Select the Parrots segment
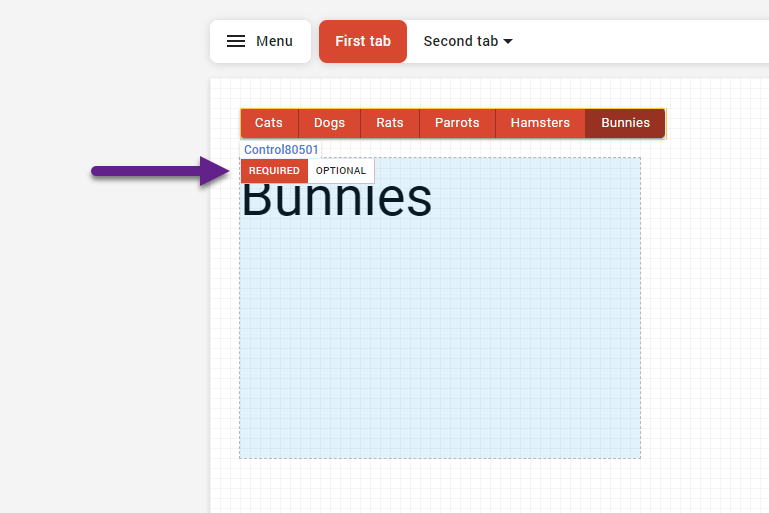769x513 pixels. click(457, 123)
